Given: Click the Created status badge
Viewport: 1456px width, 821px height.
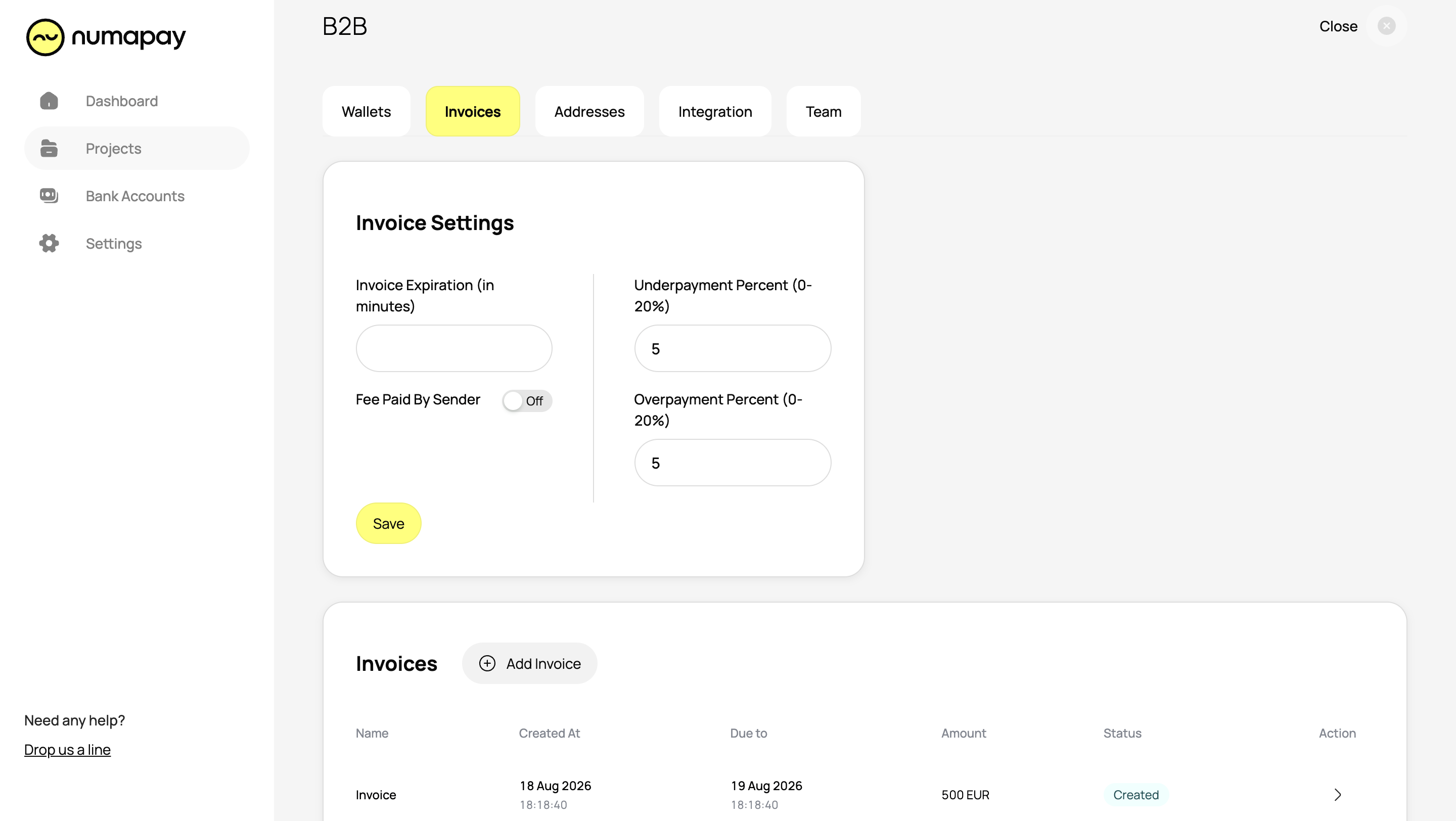Looking at the screenshot, I should pos(1136,794).
